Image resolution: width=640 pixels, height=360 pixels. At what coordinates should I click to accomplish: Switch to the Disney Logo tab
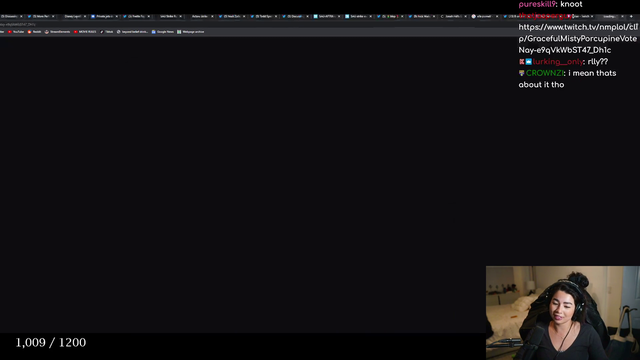click(73, 16)
